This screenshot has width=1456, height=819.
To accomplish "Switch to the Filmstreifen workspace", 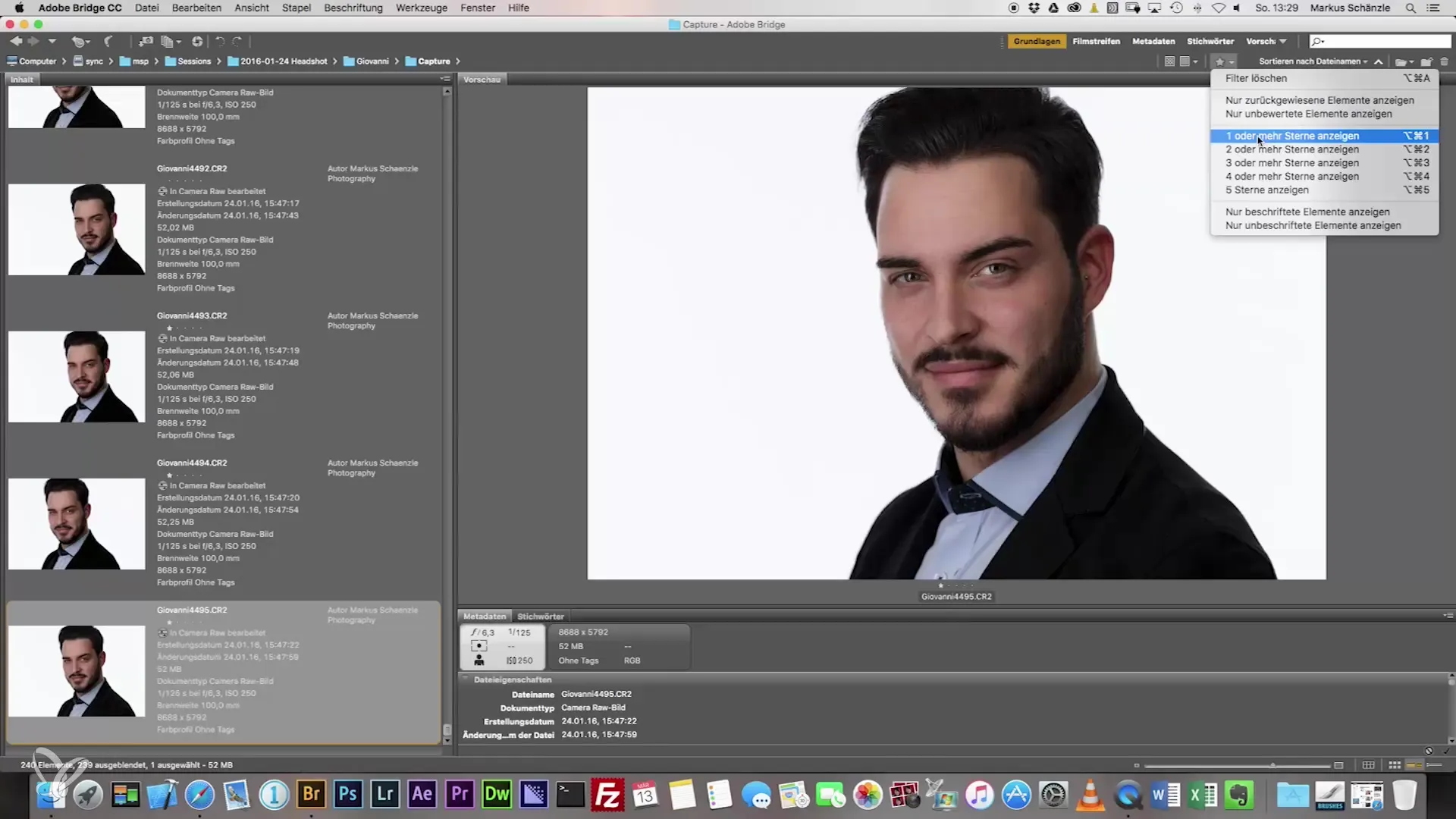I will point(1096,41).
